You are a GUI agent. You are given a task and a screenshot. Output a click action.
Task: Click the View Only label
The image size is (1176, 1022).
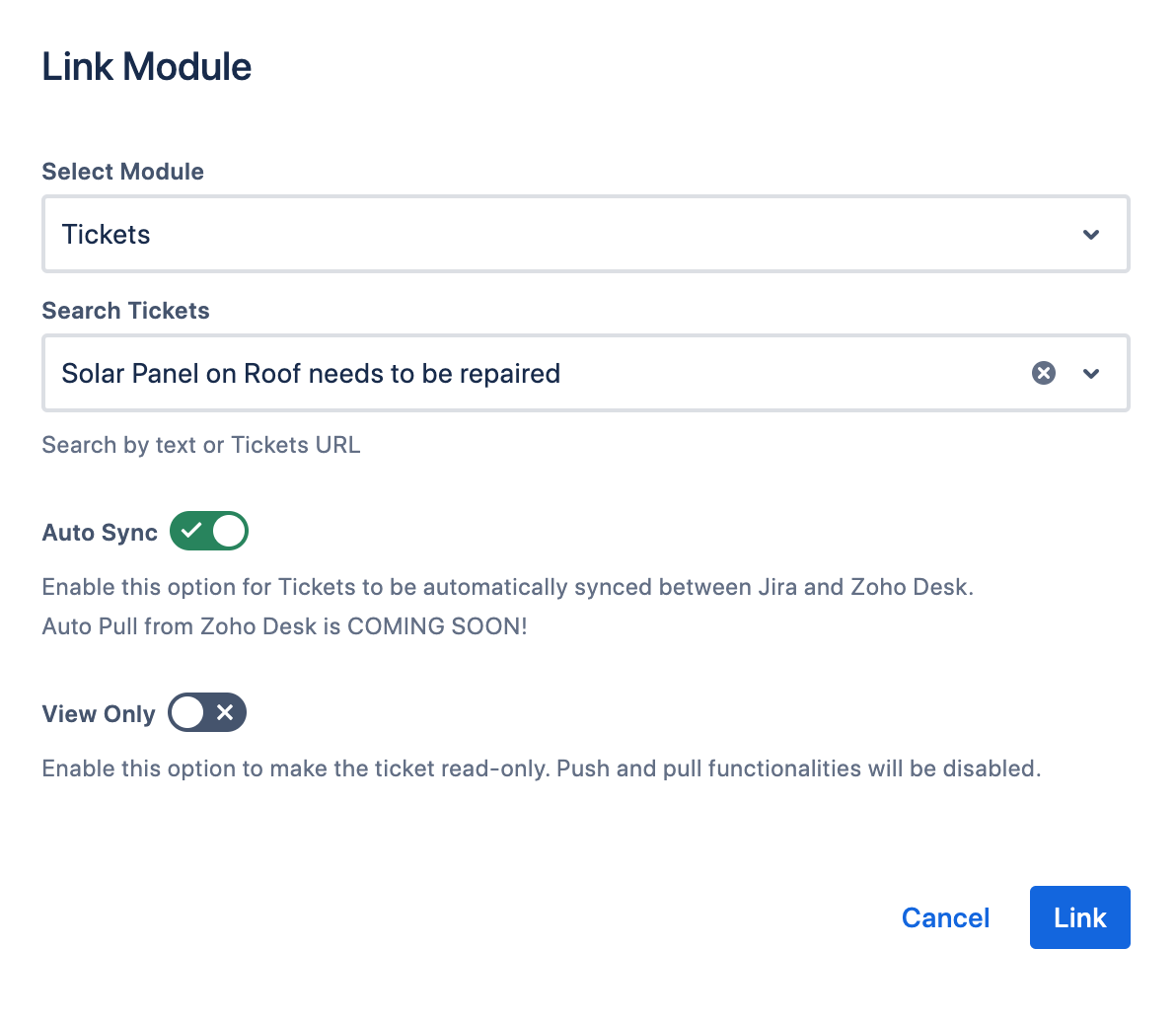point(99,714)
